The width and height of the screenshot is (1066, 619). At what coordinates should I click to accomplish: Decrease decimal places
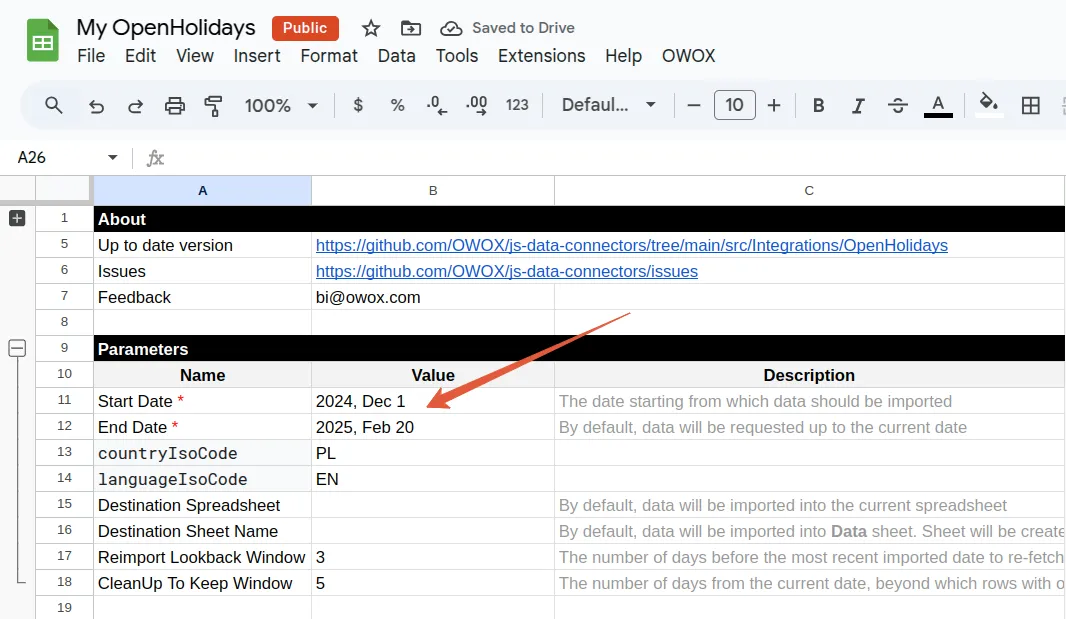436,105
